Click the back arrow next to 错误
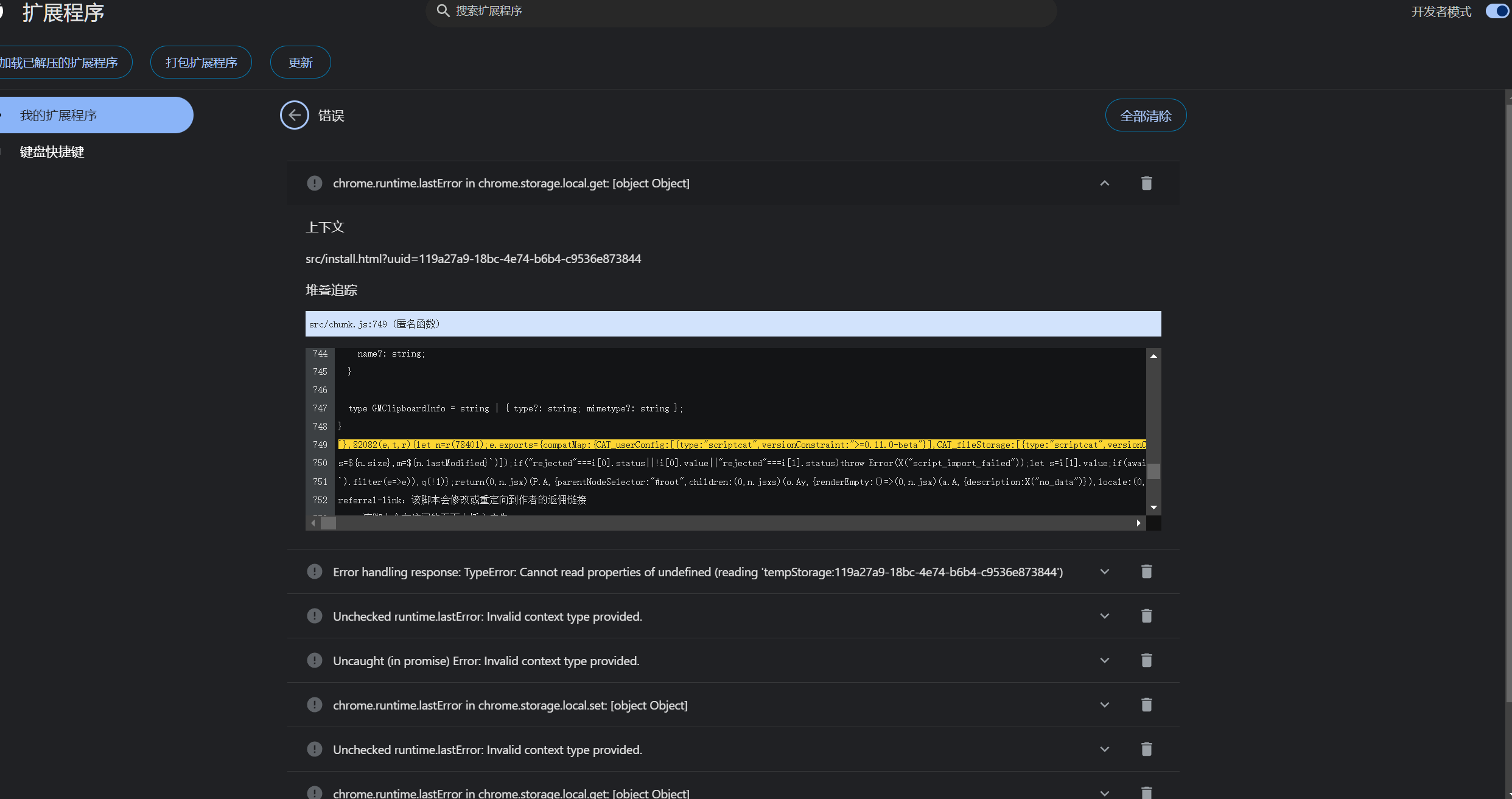The height and width of the screenshot is (799, 1512). (295, 115)
